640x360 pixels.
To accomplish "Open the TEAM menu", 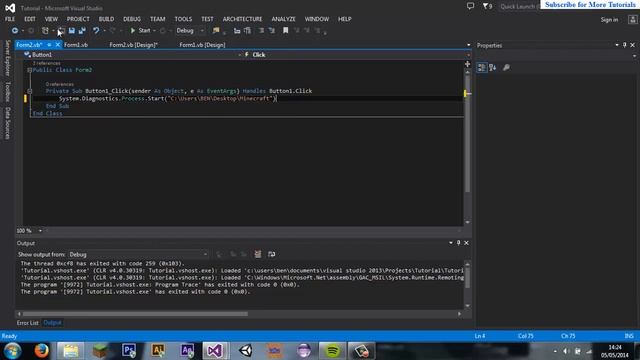I will click(x=158, y=19).
